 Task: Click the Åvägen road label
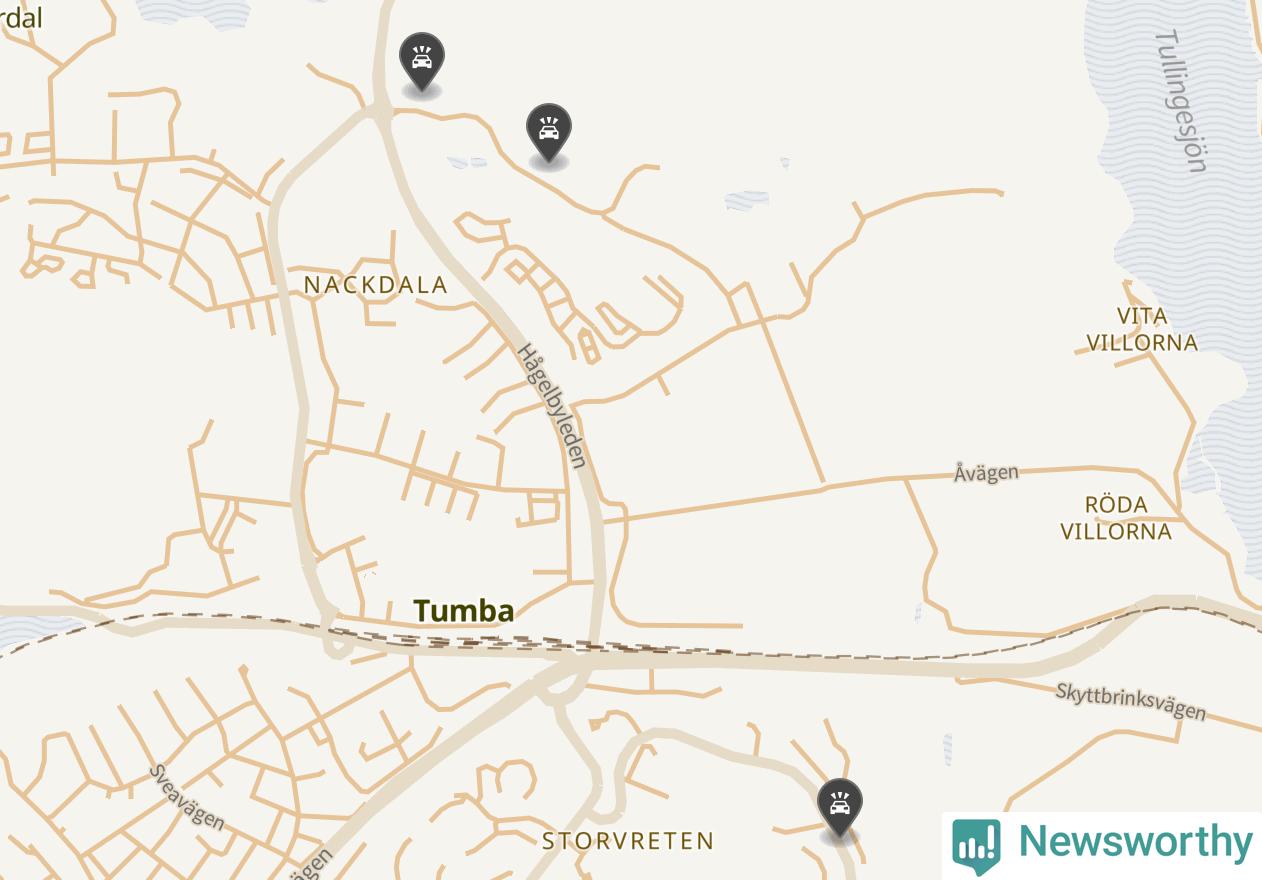(x=986, y=472)
